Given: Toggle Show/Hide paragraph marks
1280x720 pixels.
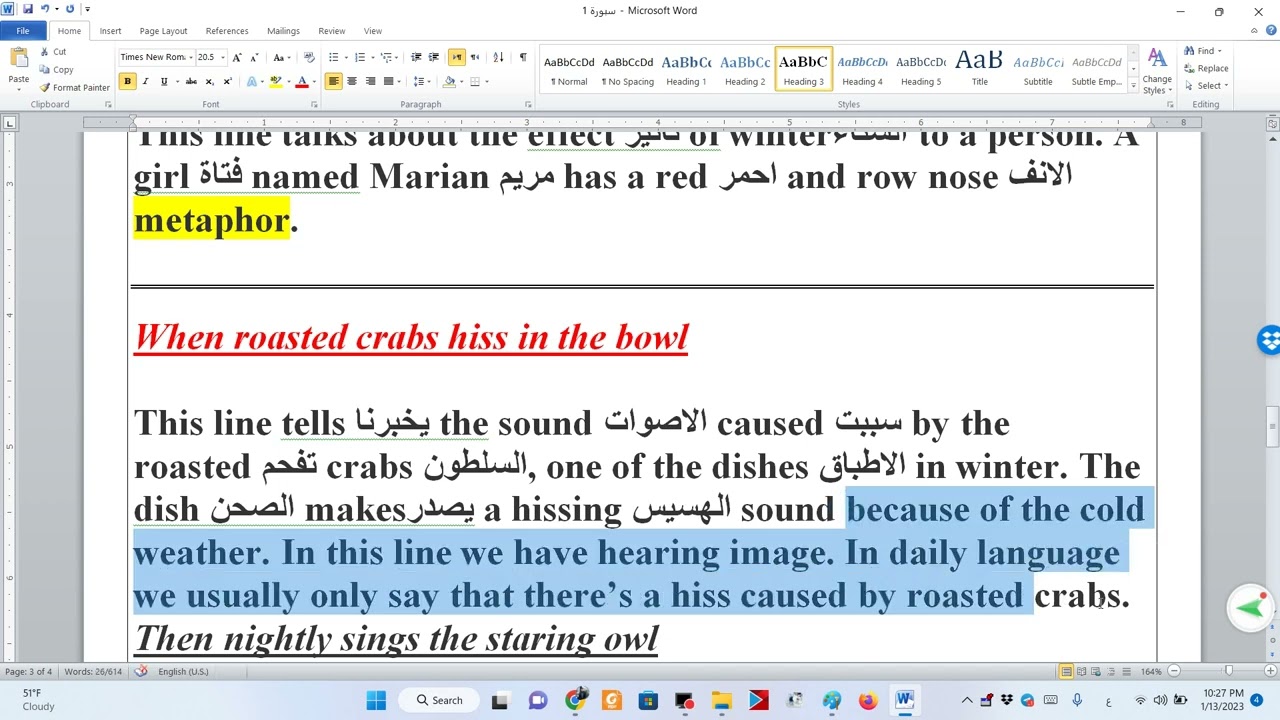Looking at the screenshot, I should [522, 57].
